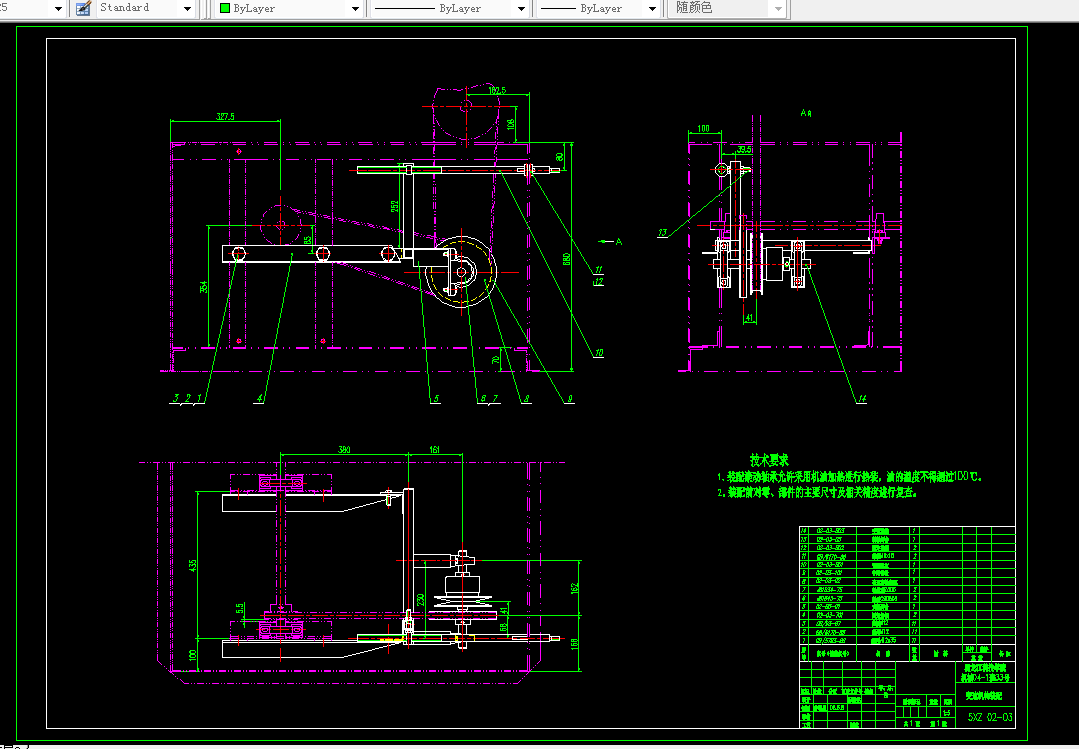Screen dimensions: 1079x749
Task: Select the 182.5 dimension near the top pulley
Action: [497, 90]
